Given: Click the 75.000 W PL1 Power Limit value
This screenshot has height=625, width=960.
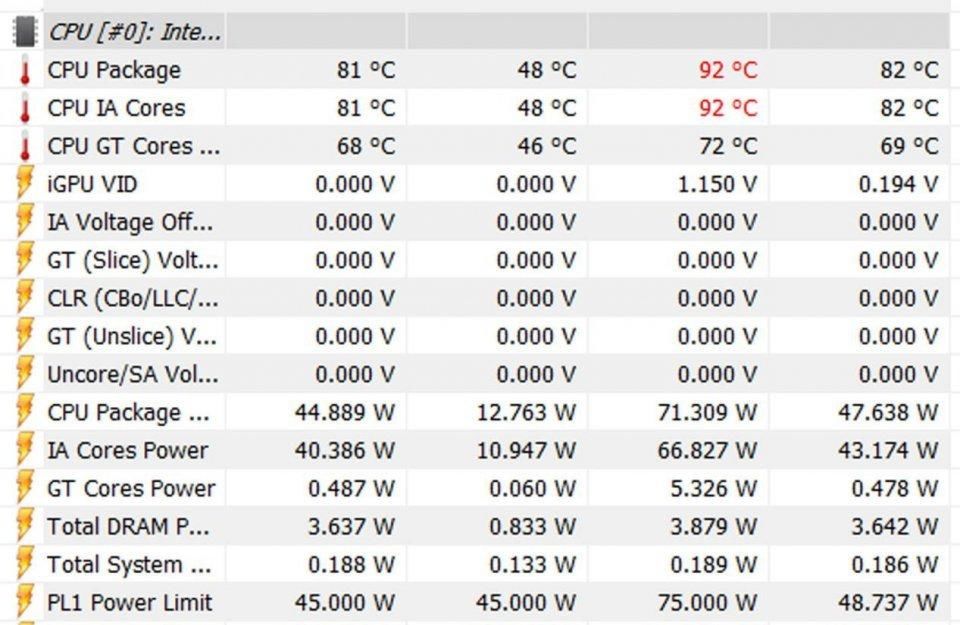Looking at the screenshot, I should pyautogui.click(x=707, y=602).
